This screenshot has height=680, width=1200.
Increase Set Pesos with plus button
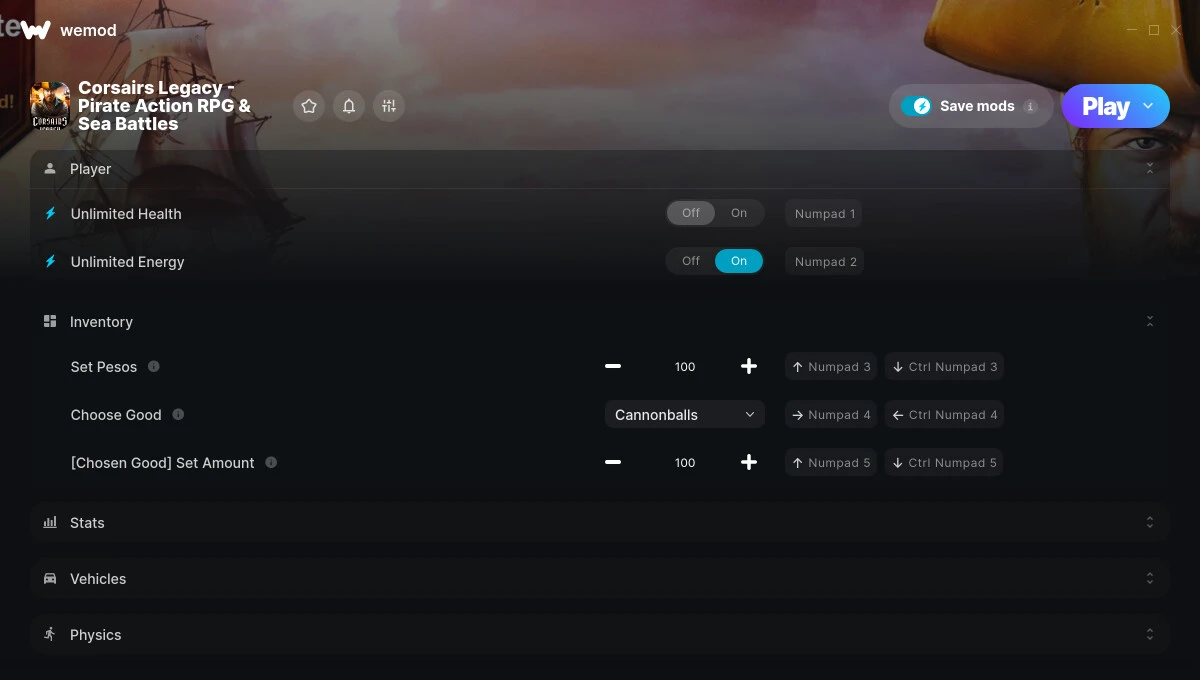click(x=749, y=366)
